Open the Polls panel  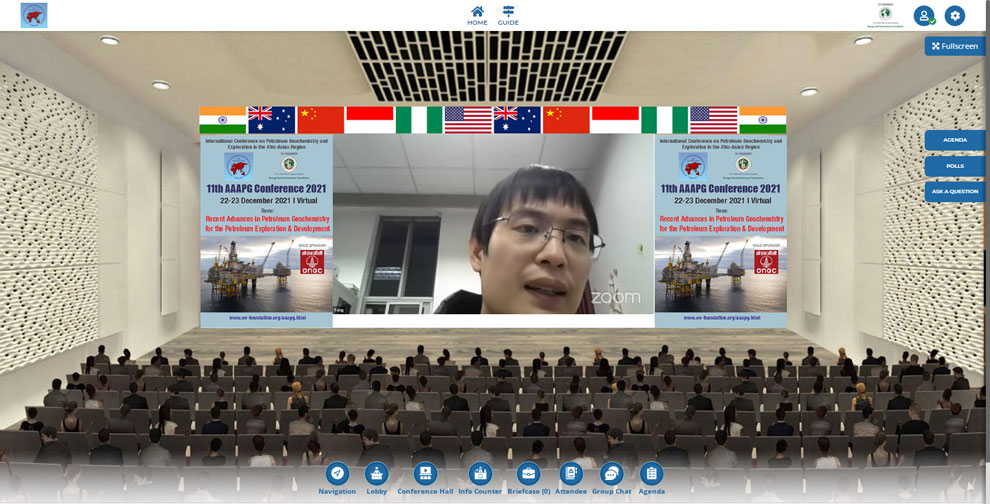pyautogui.click(x=955, y=166)
